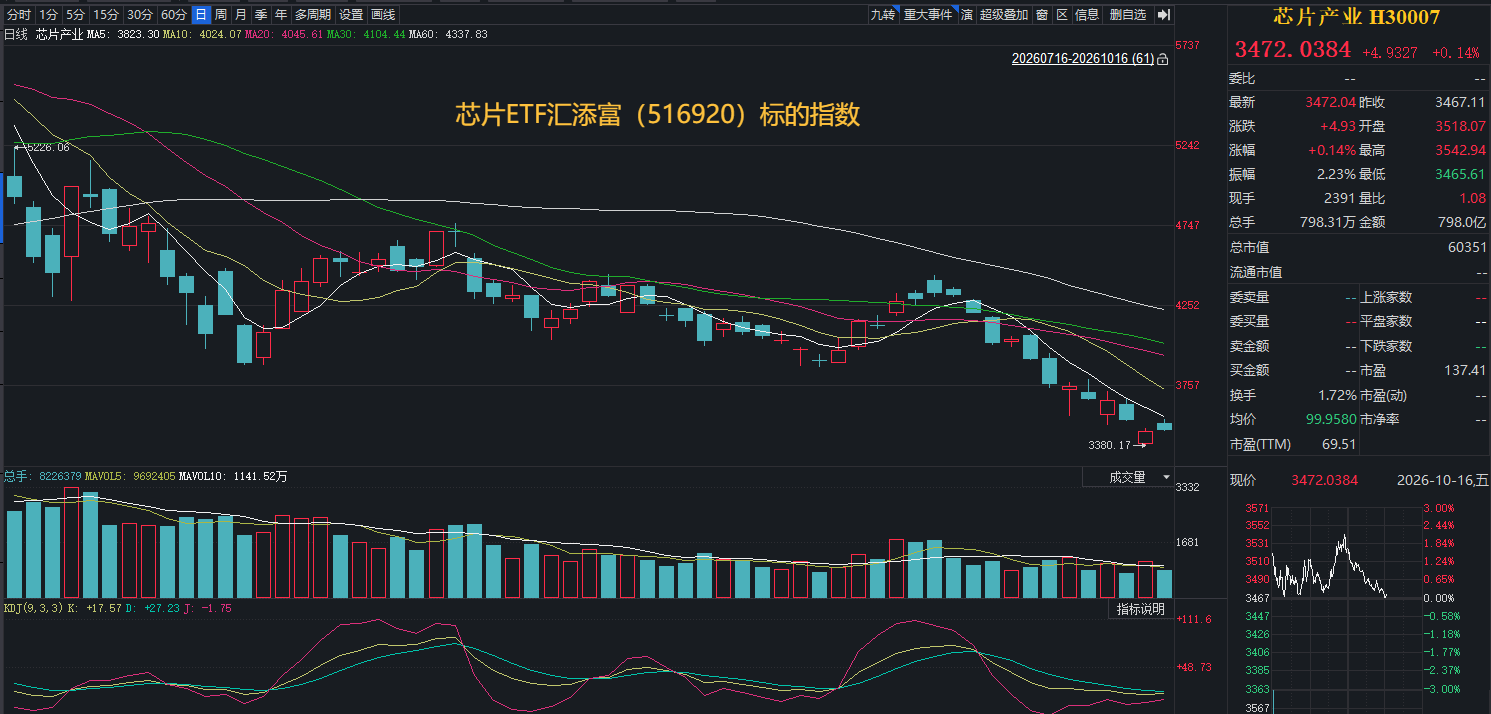The image size is (1491, 714).
Task: Open the 设置 settings menu
Action: 351,15
